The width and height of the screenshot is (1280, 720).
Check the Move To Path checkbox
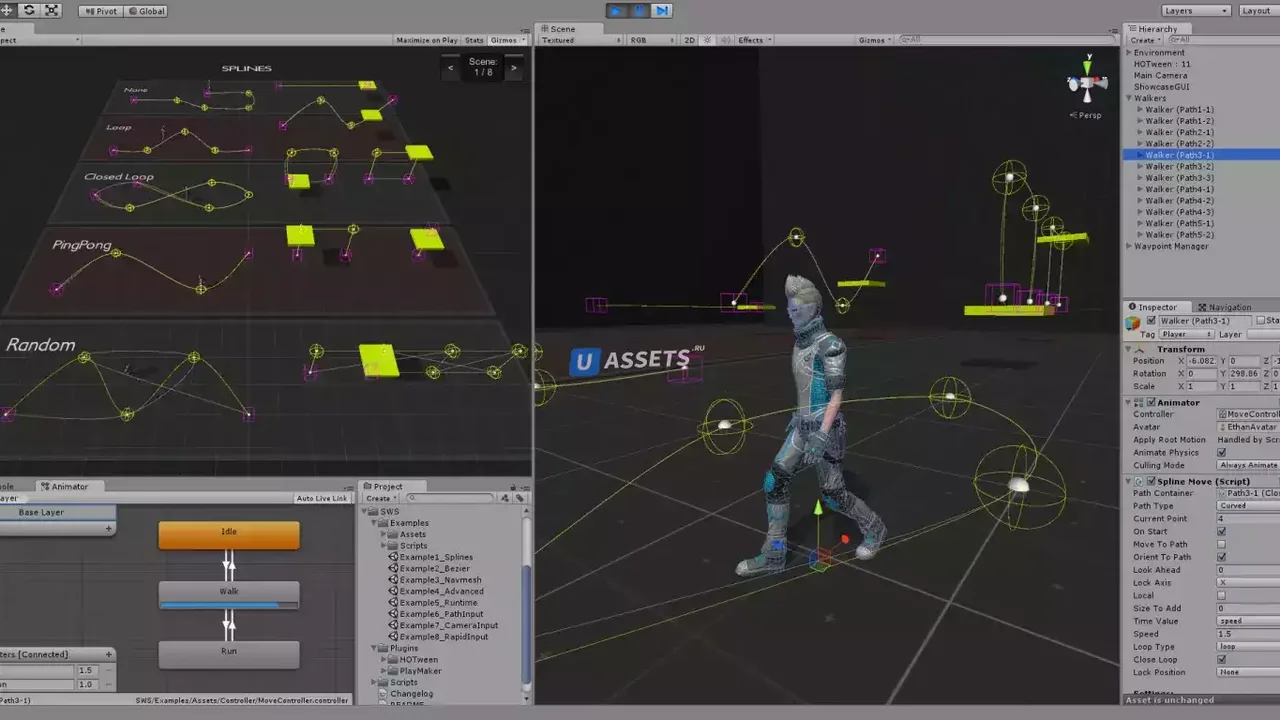pos(1221,544)
